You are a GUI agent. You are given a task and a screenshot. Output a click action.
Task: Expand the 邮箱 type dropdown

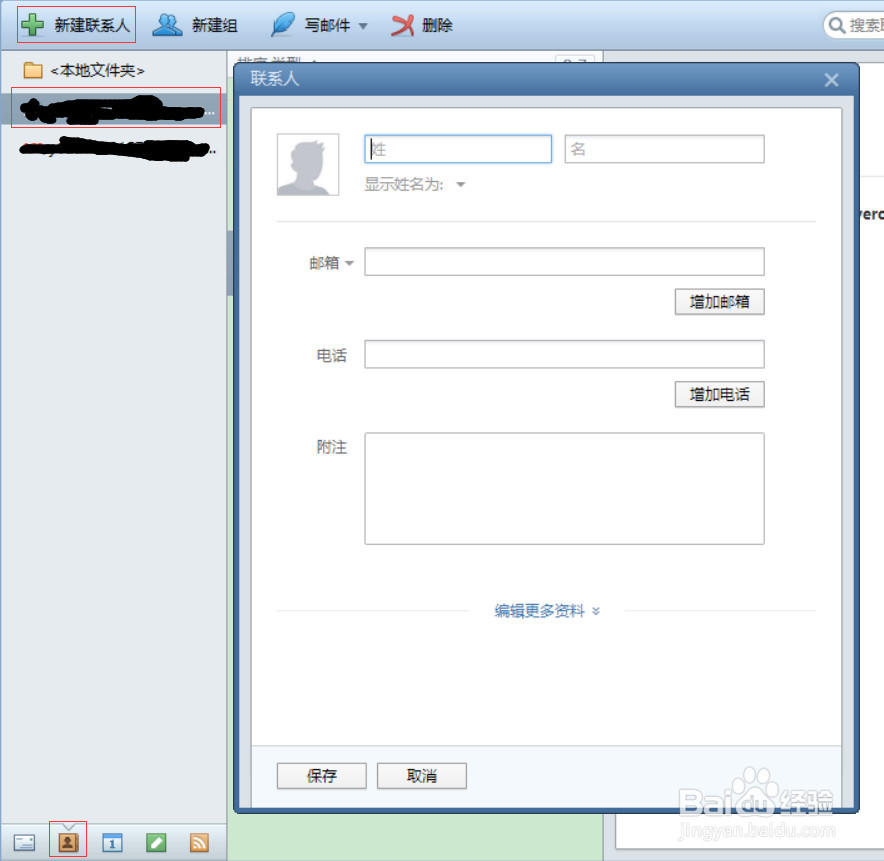coord(349,262)
